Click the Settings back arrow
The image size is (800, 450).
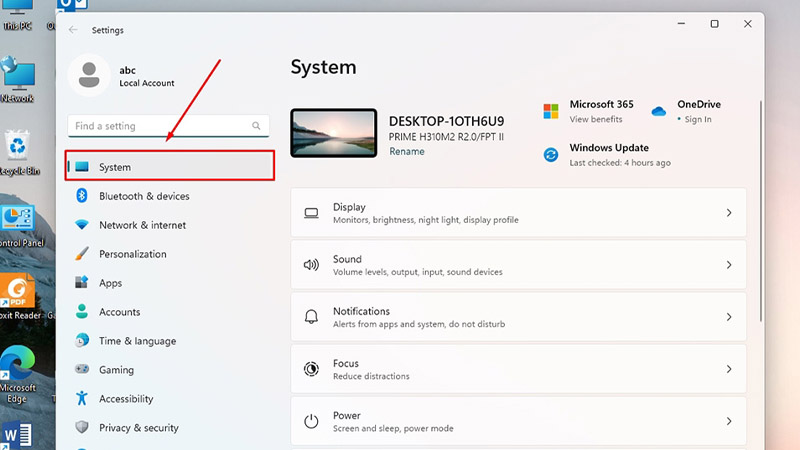73,30
